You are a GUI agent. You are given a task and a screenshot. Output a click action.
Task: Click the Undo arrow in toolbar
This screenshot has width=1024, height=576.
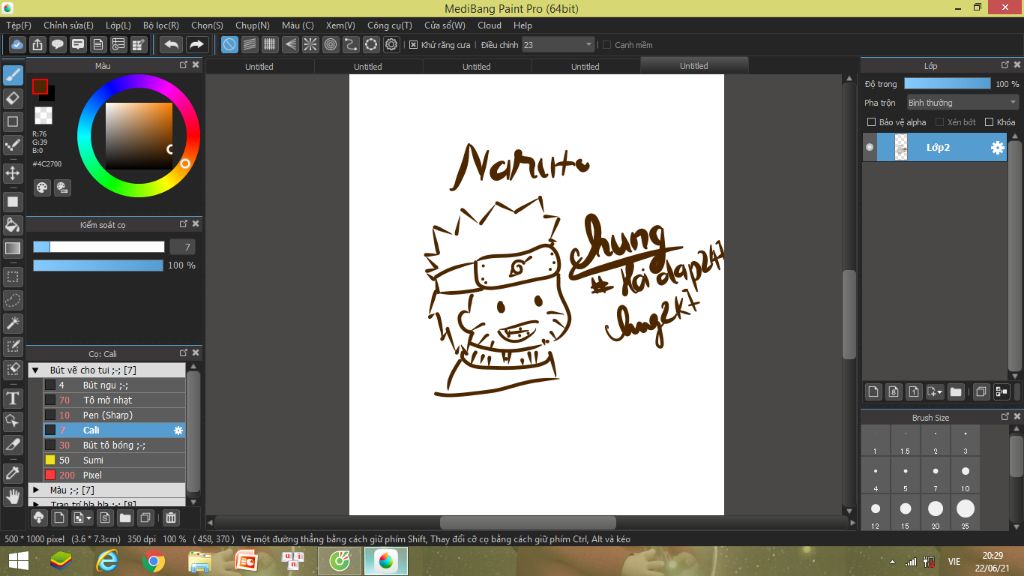172,44
